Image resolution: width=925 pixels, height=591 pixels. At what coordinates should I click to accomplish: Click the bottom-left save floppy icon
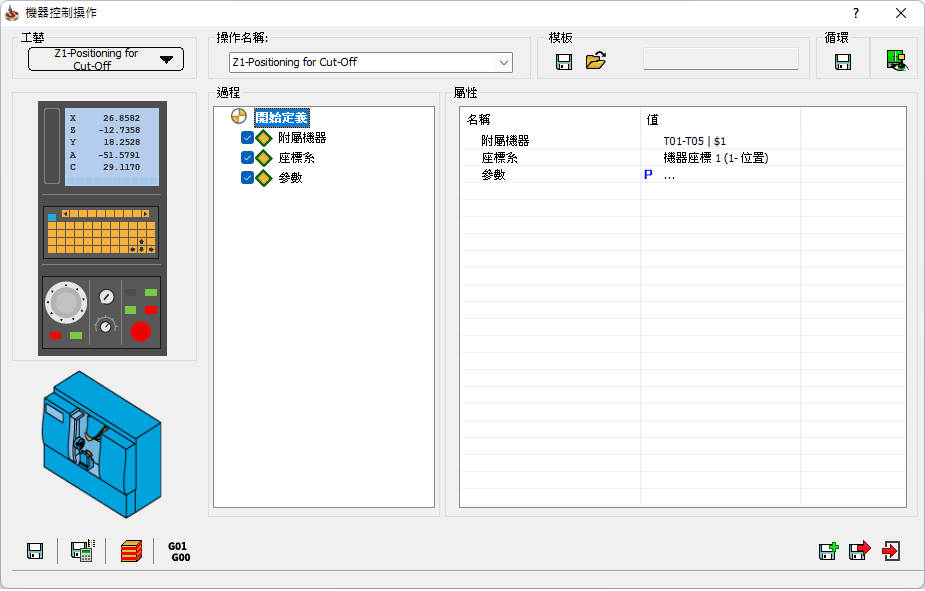tap(35, 551)
